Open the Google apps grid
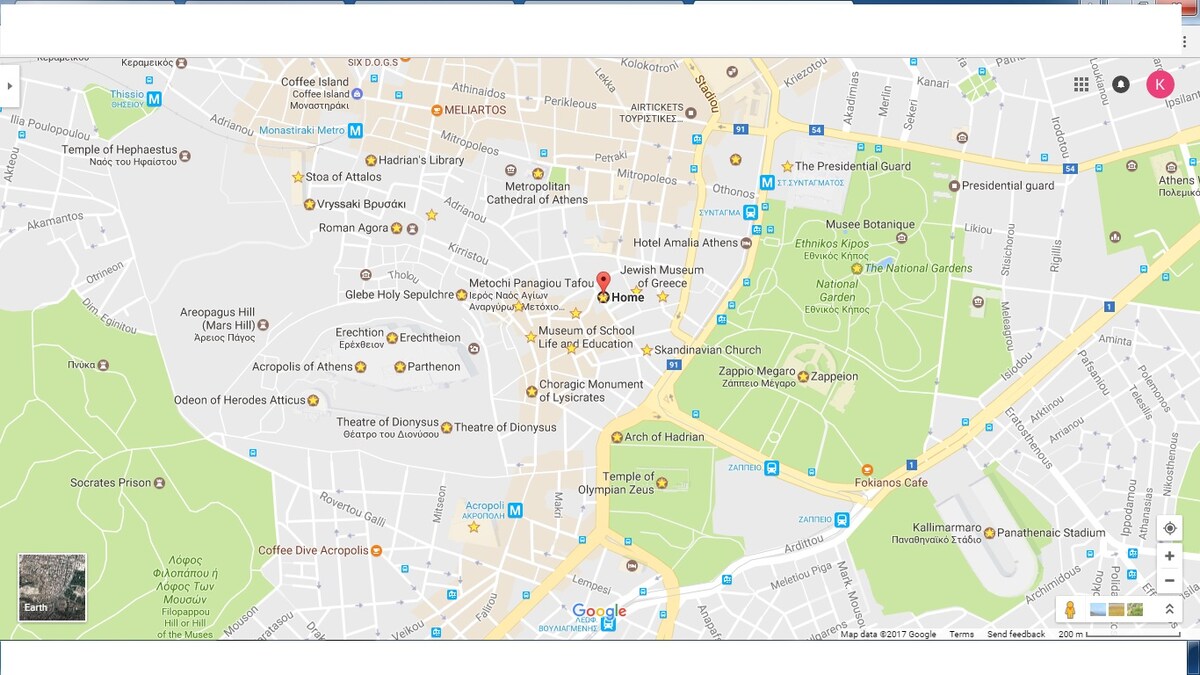This screenshot has width=1200, height=675. [x=1081, y=84]
